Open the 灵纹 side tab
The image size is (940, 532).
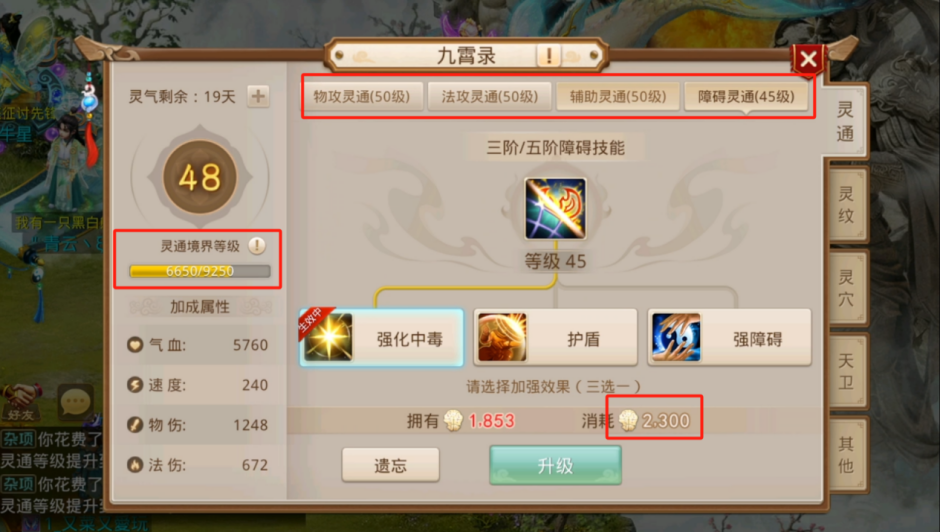tap(846, 204)
